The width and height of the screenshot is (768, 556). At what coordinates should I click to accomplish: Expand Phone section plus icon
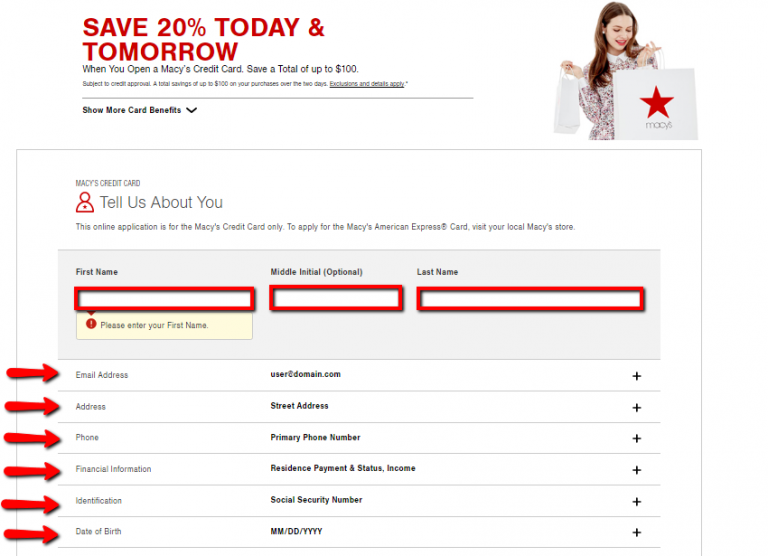[x=636, y=438]
